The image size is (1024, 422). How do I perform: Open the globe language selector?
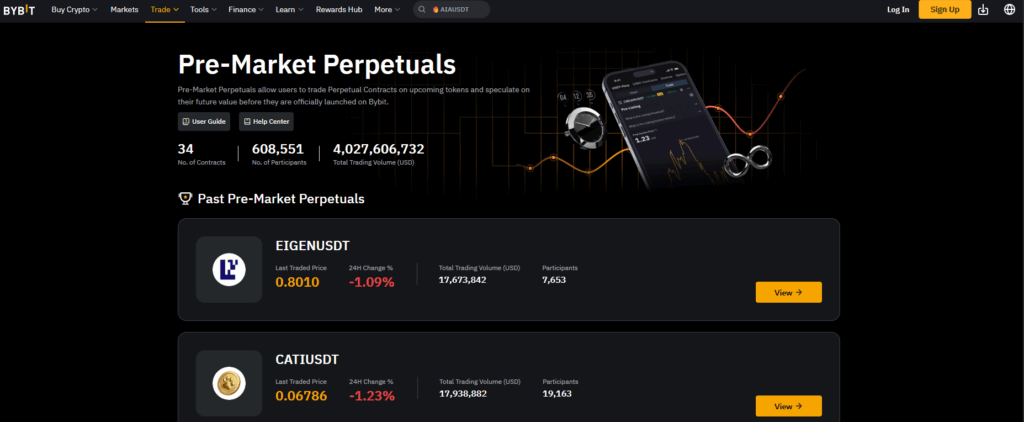(1008, 10)
